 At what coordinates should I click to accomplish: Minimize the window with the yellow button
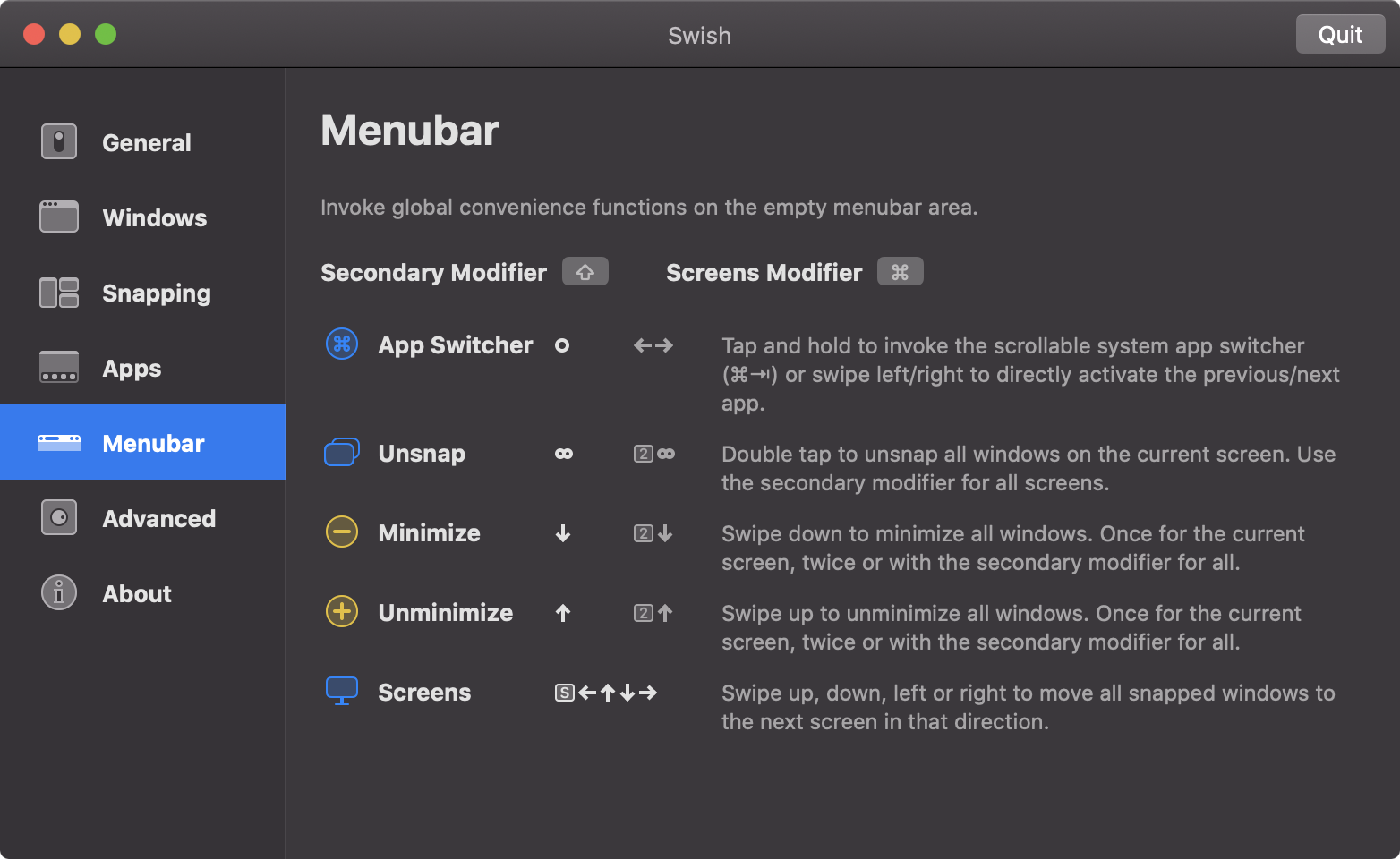click(x=70, y=34)
